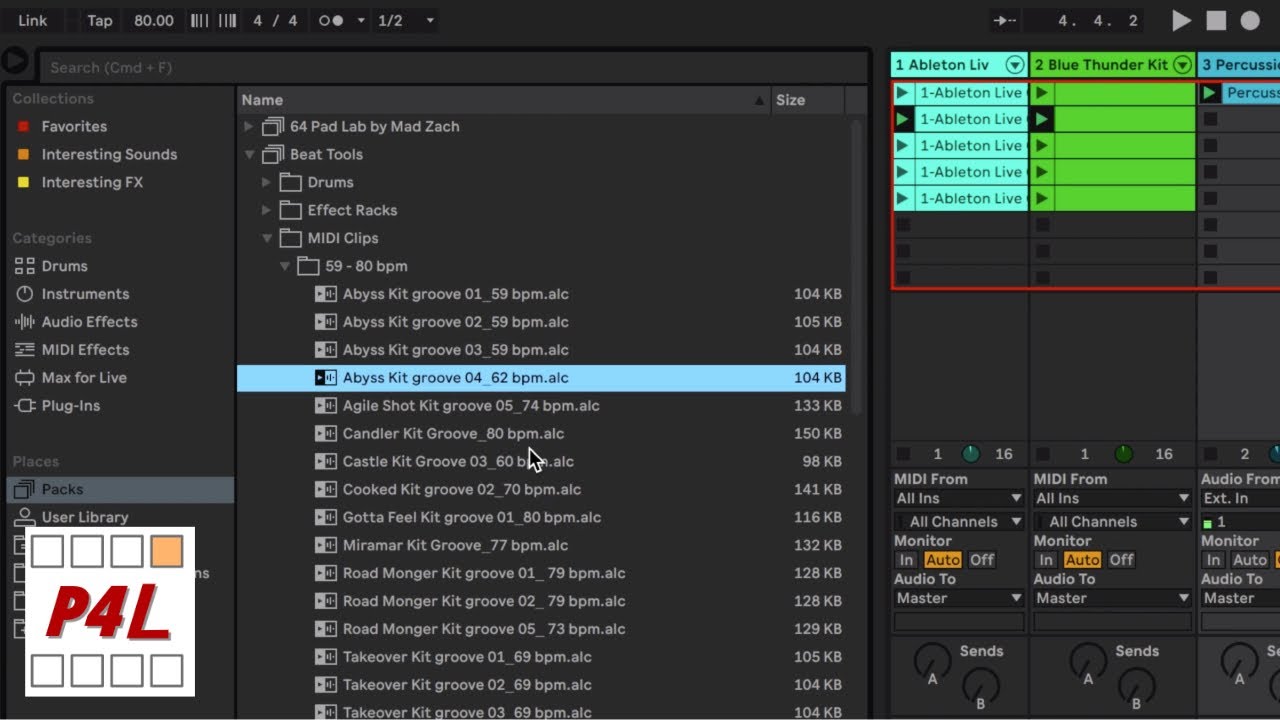Open the 1/2 quantization dropdown

coord(405,20)
